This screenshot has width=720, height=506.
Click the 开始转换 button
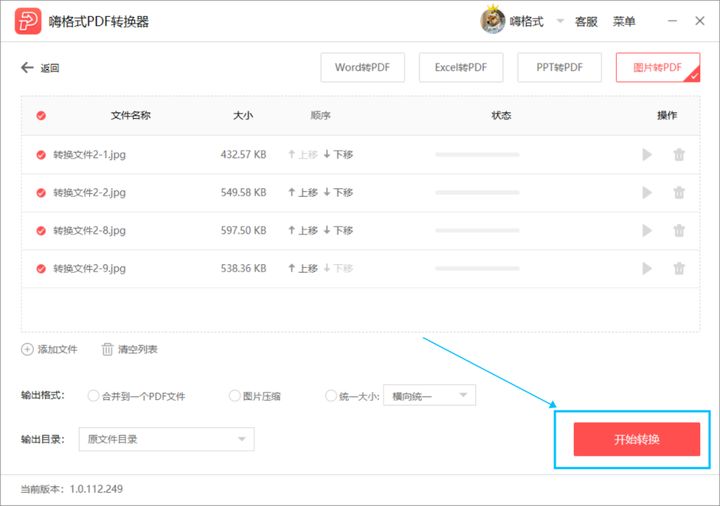[637, 439]
